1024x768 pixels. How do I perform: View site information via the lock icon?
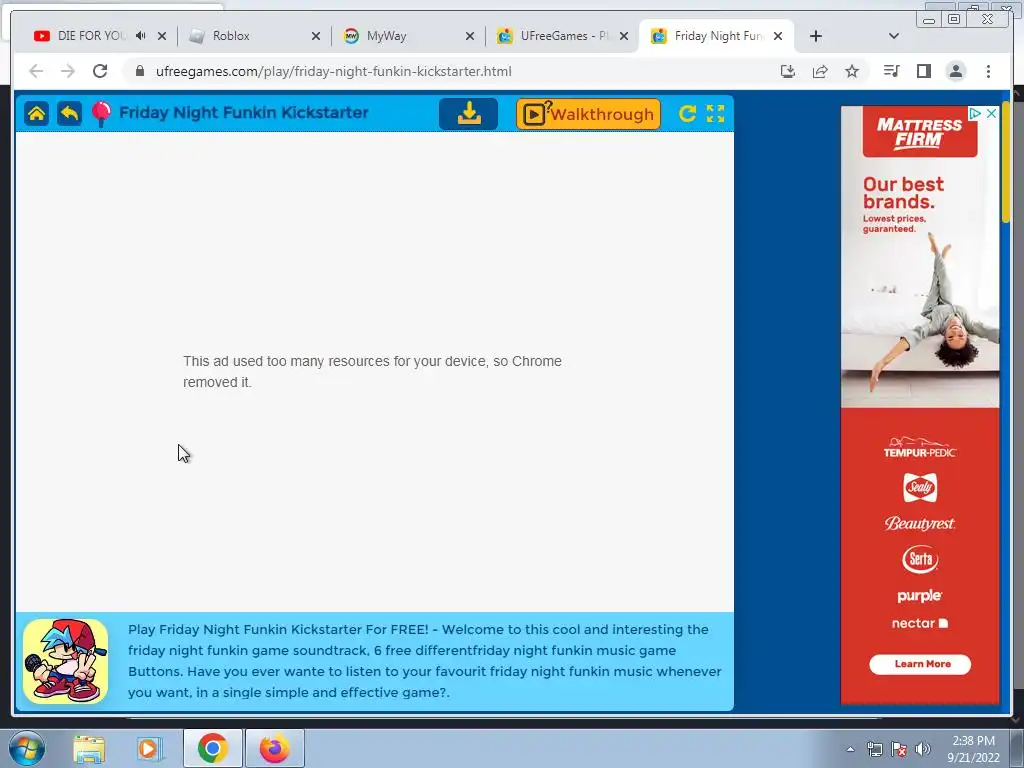click(139, 71)
